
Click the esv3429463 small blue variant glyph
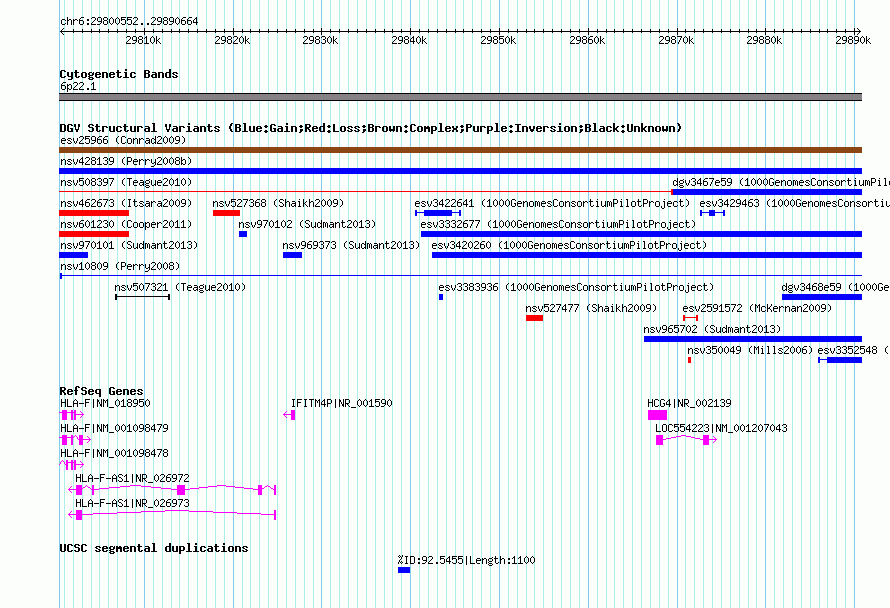click(712, 213)
